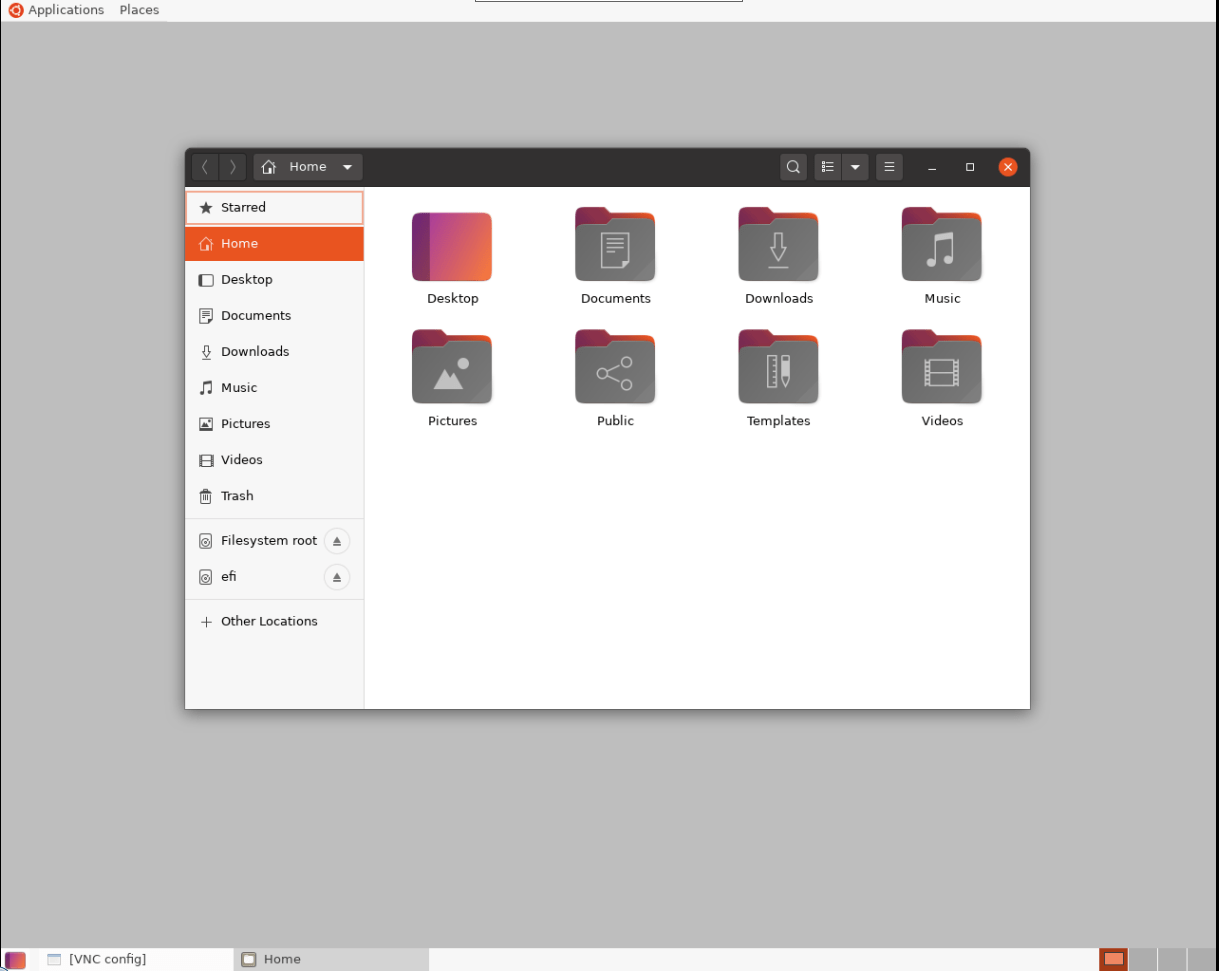The width and height of the screenshot is (1219, 971).
Task: Open the view options dropdown
Action: (856, 167)
